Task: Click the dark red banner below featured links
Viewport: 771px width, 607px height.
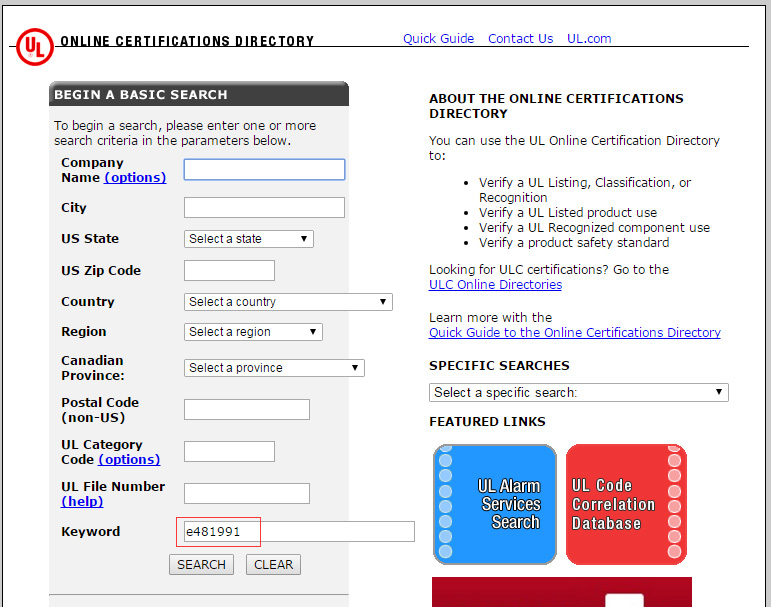Action: (x=562, y=592)
